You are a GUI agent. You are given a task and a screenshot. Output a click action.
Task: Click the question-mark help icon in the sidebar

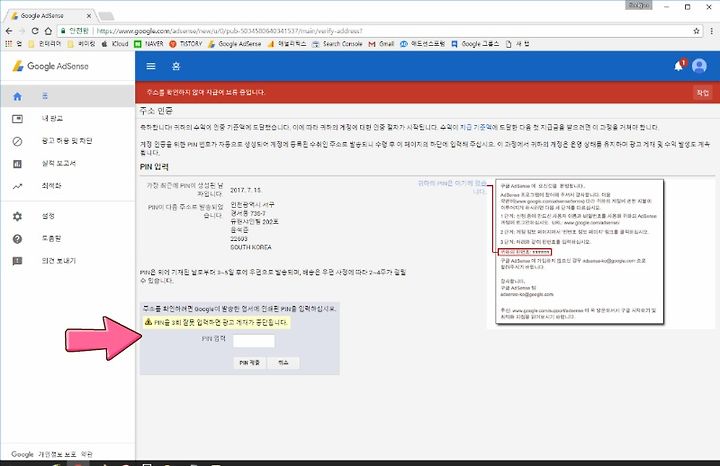[17, 239]
